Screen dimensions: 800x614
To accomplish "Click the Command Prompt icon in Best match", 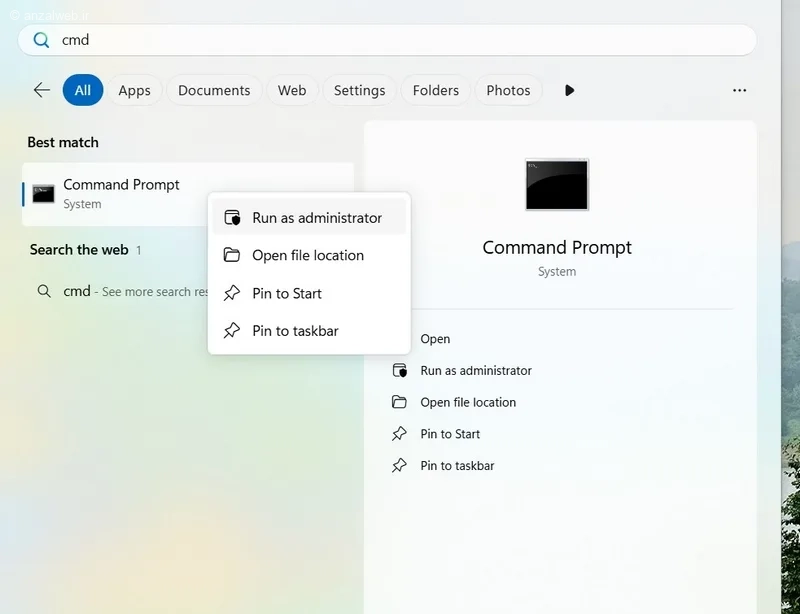I will [43, 194].
